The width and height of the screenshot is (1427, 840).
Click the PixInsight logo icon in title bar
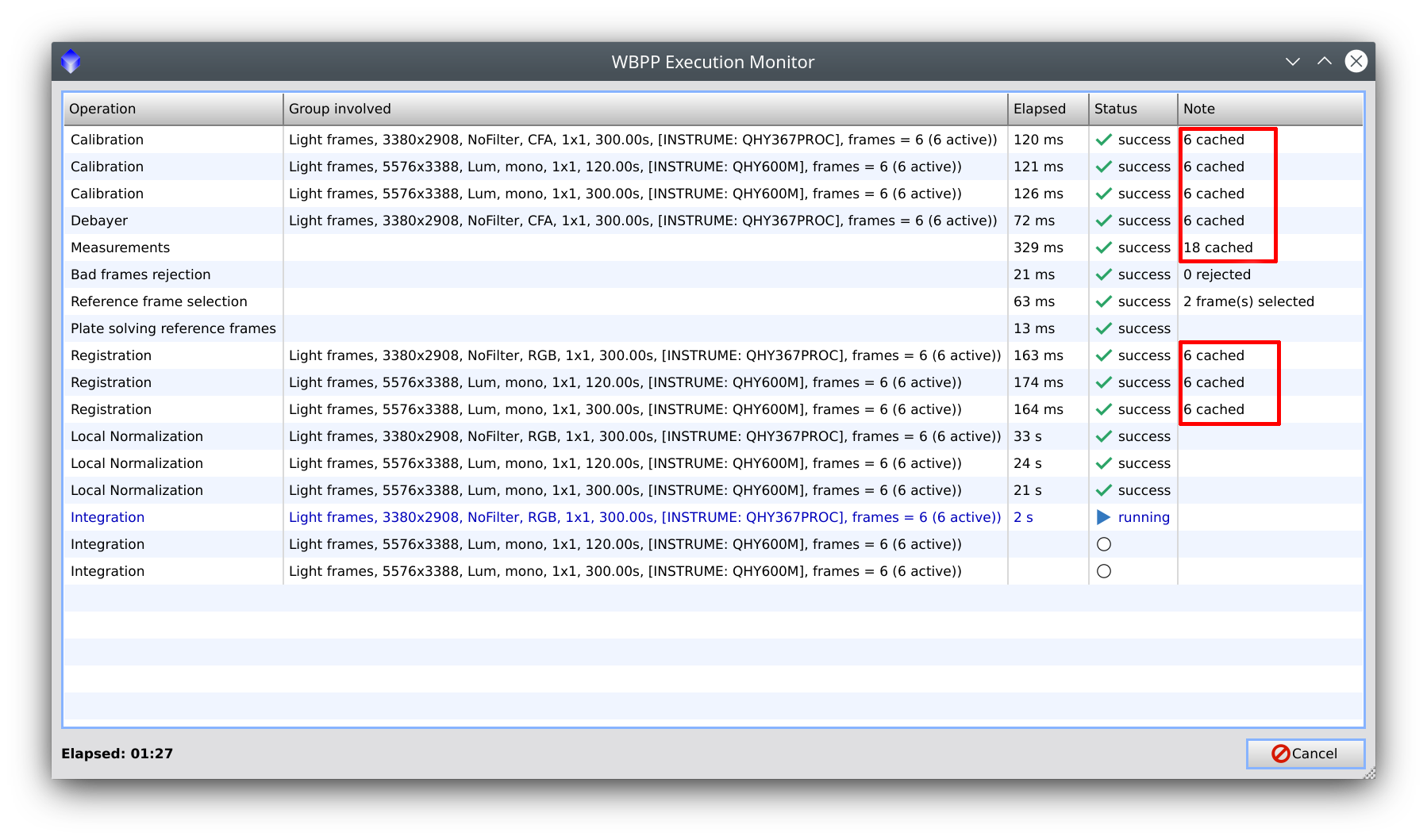71,61
